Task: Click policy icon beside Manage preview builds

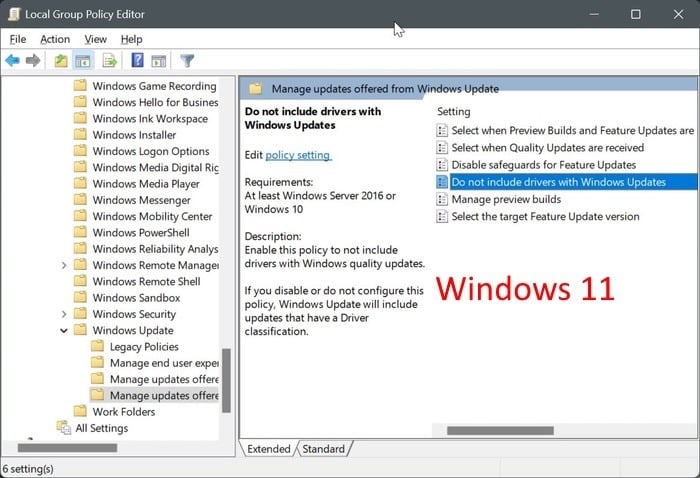Action: [442, 199]
